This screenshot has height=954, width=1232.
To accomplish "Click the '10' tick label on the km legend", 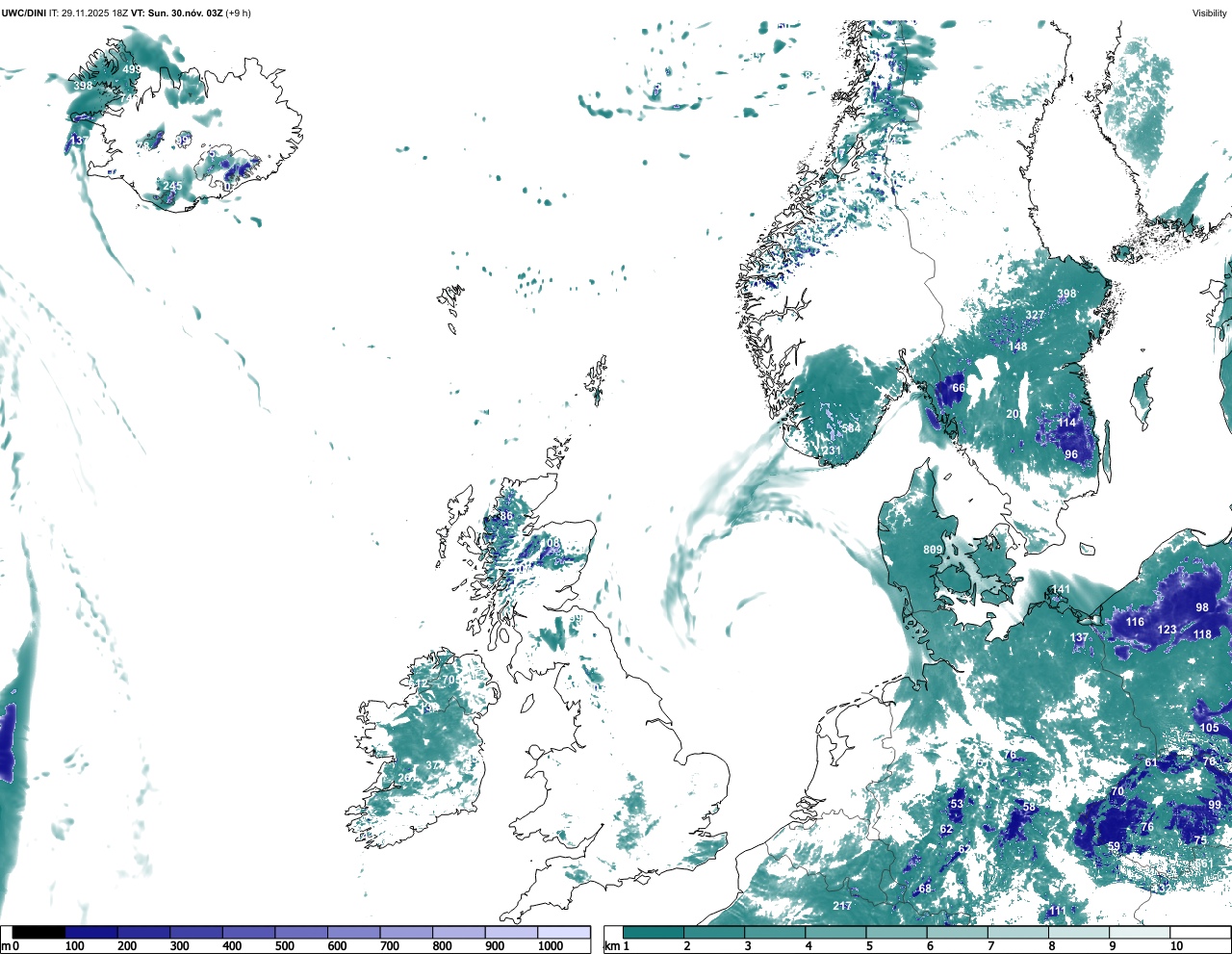I will coord(1176,946).
